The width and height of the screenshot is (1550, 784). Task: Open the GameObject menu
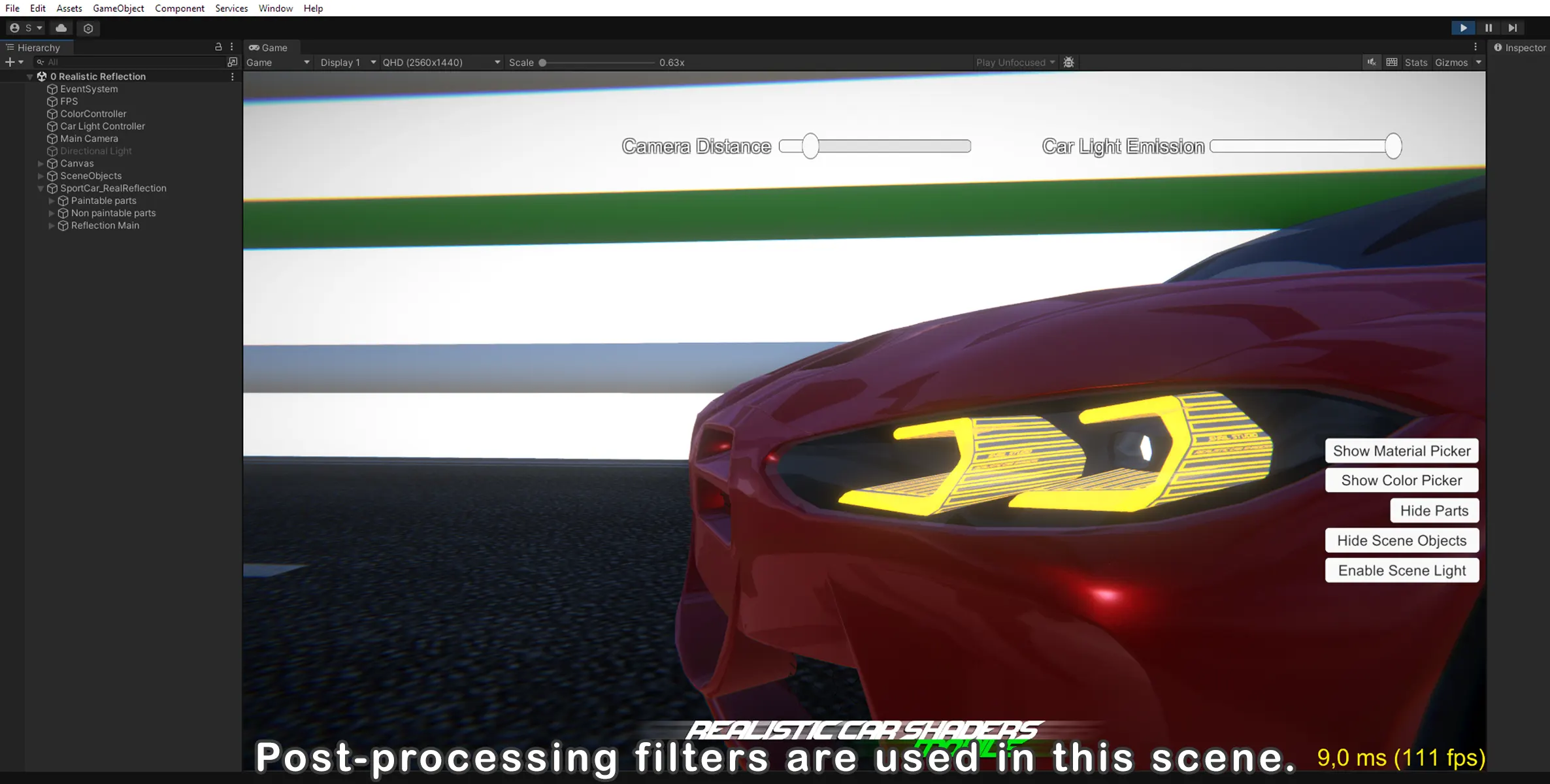(x=118, y=8)
